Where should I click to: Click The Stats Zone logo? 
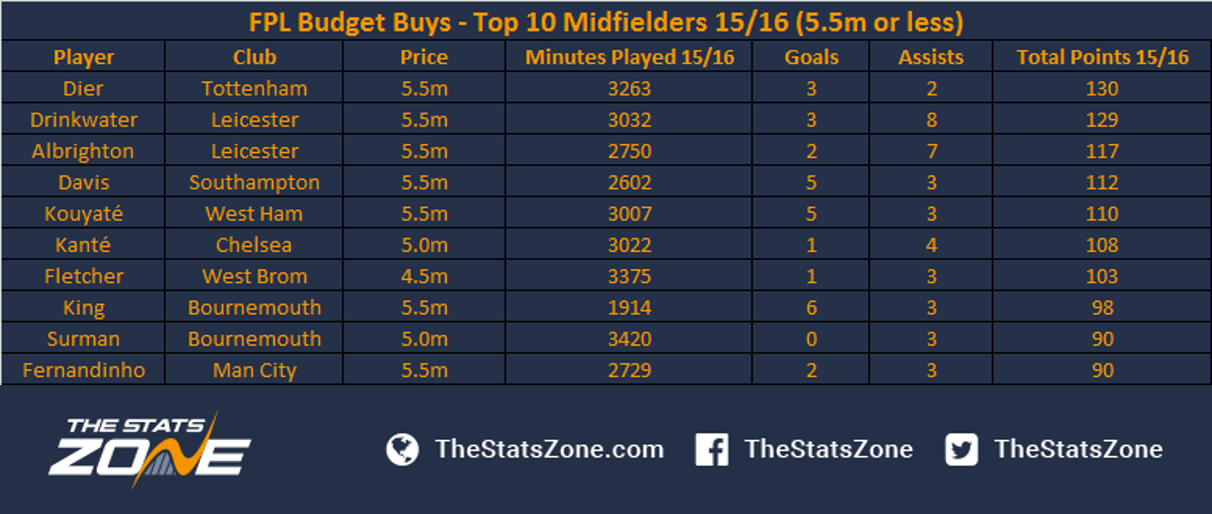click(x=150, y=450)
